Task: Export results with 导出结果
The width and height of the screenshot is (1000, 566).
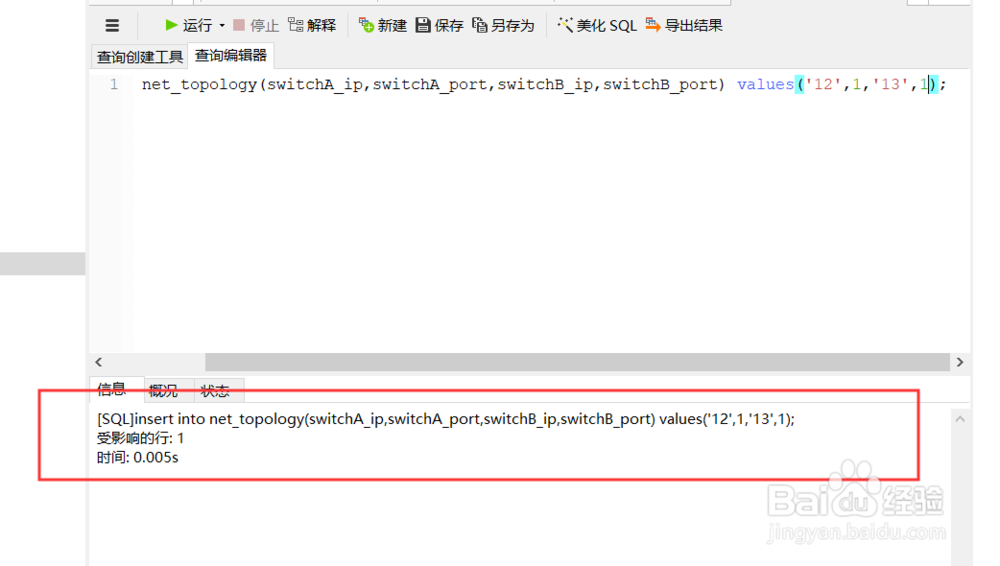Action: [x=684, y=26]
